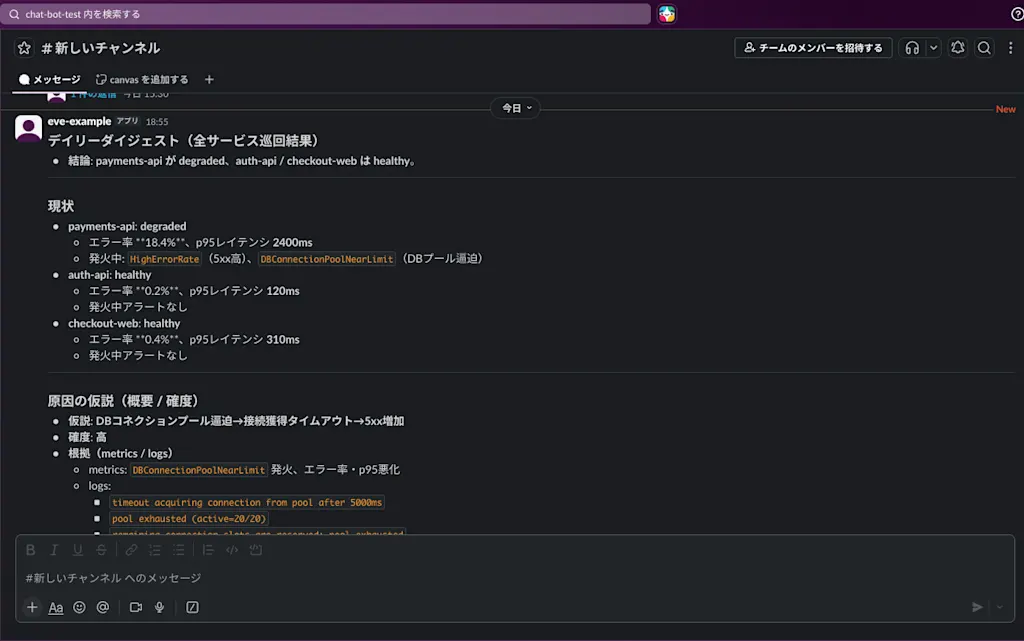Search in channel using magnifier icon
The width and height of the screenshot is (1024, 641).
click(984, 48)
